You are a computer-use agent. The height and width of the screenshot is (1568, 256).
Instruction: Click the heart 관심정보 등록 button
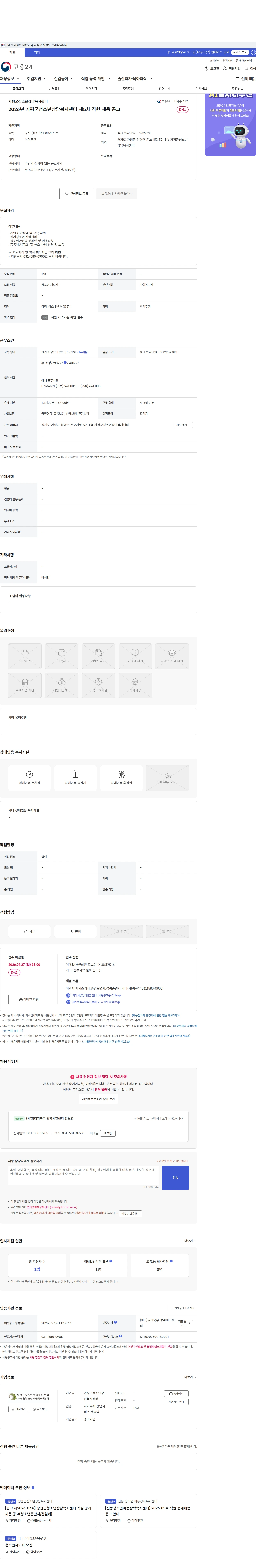point(76,194)
